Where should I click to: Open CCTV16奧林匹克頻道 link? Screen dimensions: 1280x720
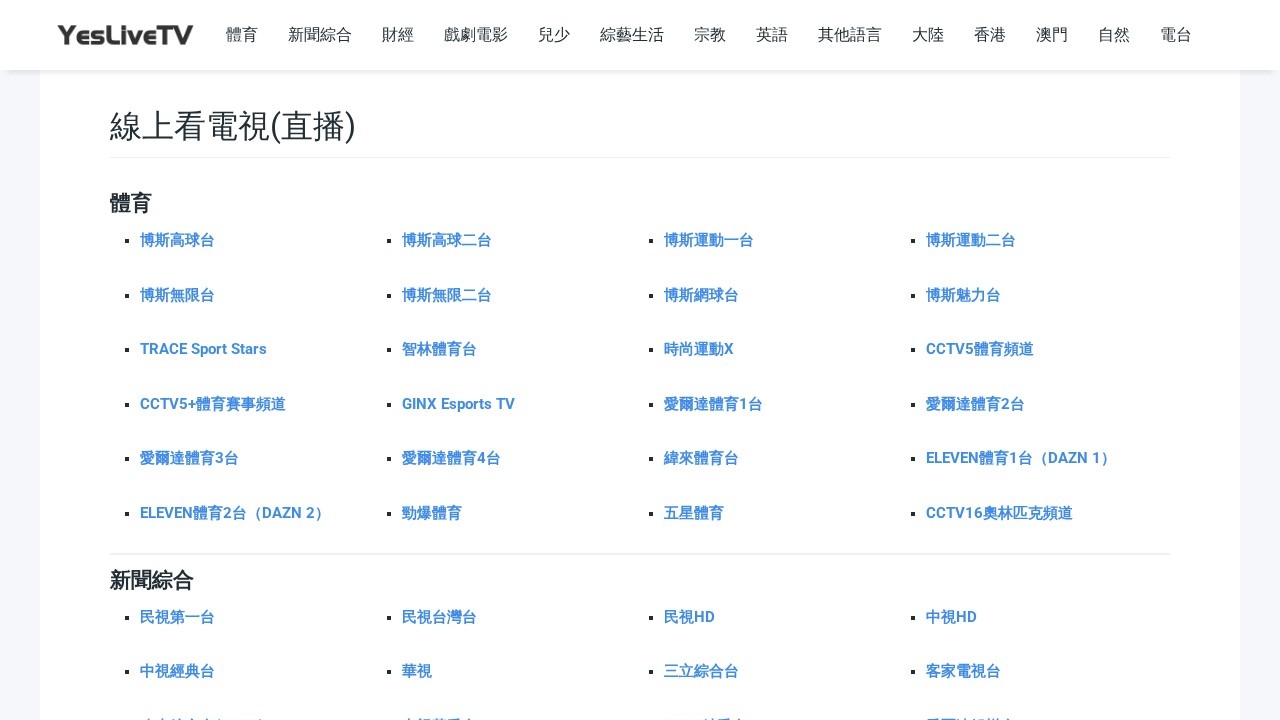tap(999, 513)
